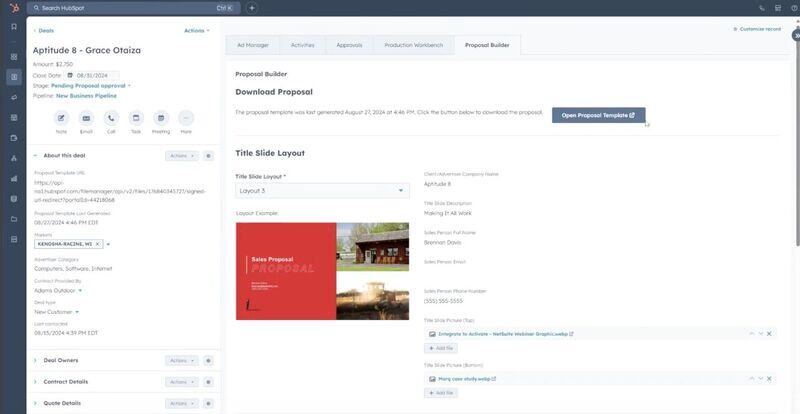The width and height of the screenshot is (800, 414).
Task: Schedule a meeting with Meeting icon
Action: coord(161,118)
